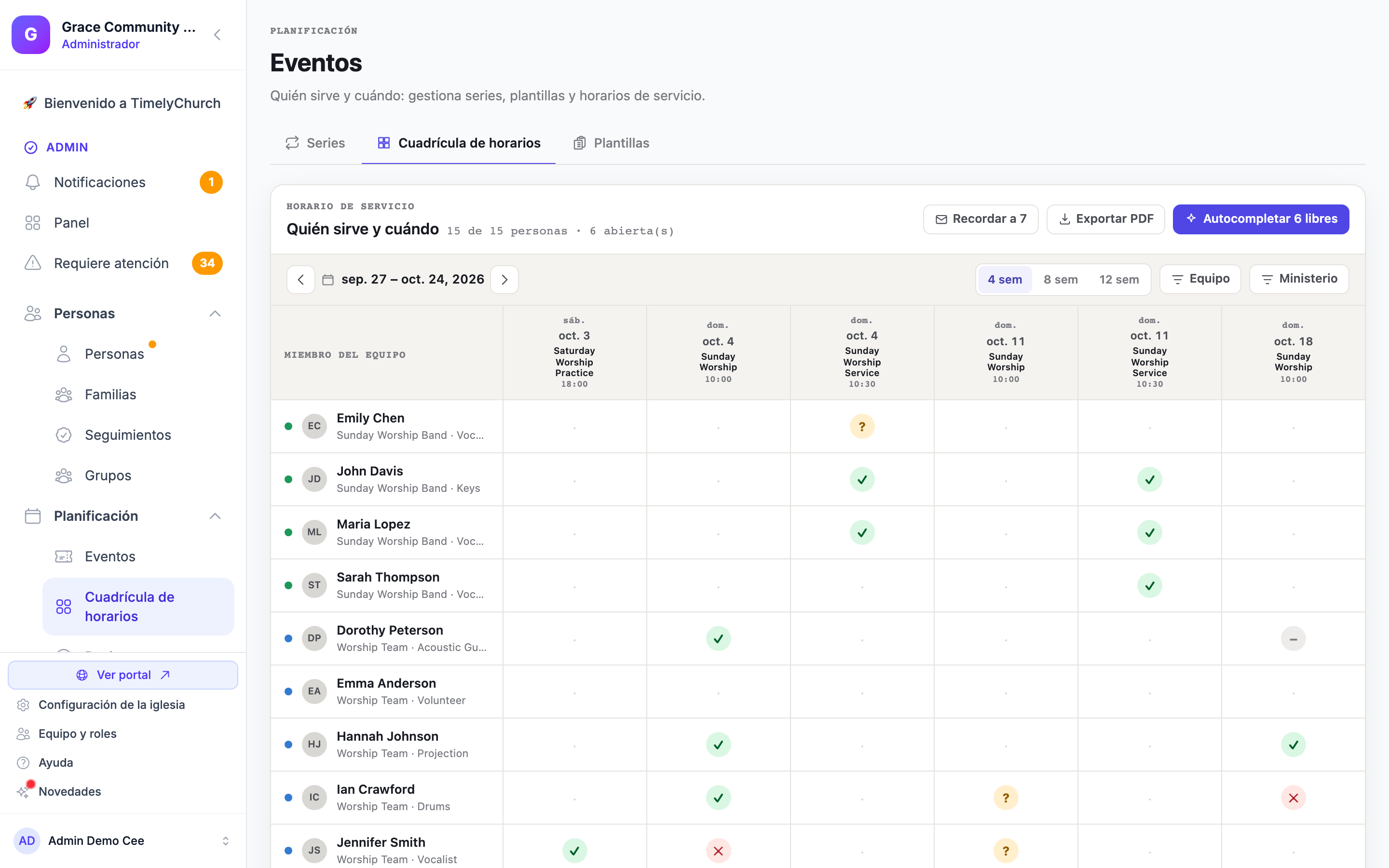This screenshot has width=1389, height=868.
Task: Switch to the Cuadrícula de horarios tab
Action: tap(459, 143)
